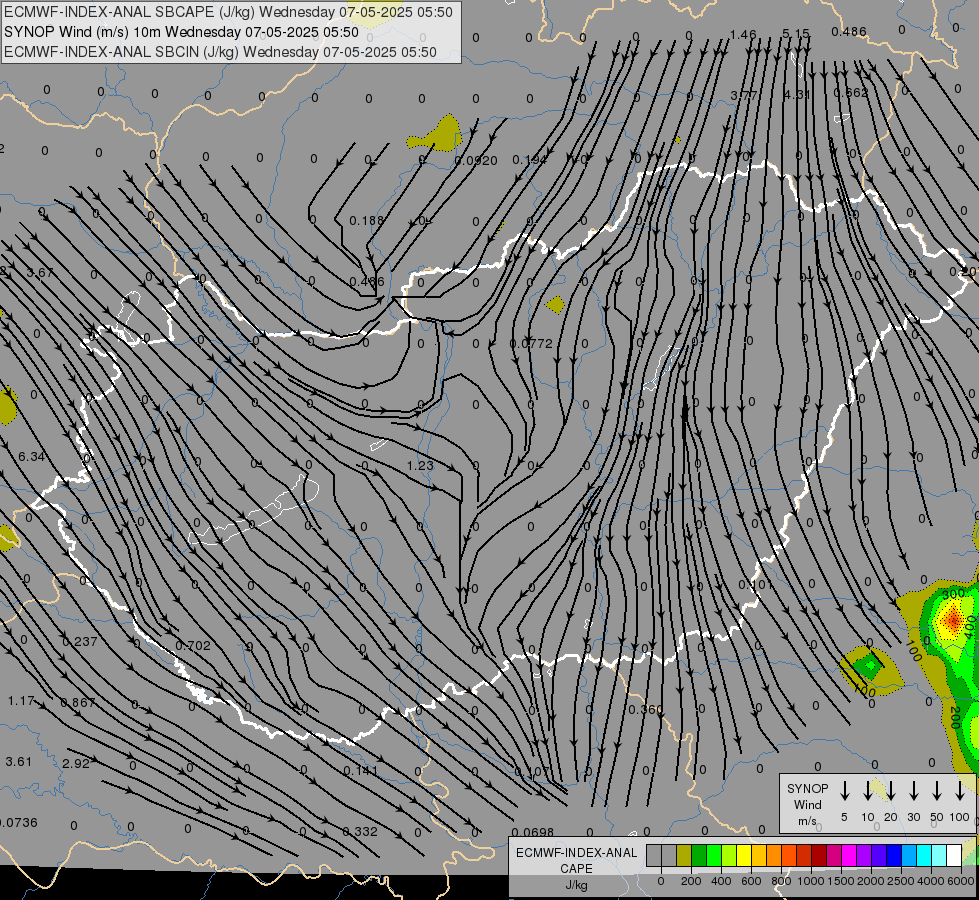Image resolution: width=979 pixels, height=900 pixels.
Task: Select the SYNOP Wind 10m header line
Action: click(181, 32)
